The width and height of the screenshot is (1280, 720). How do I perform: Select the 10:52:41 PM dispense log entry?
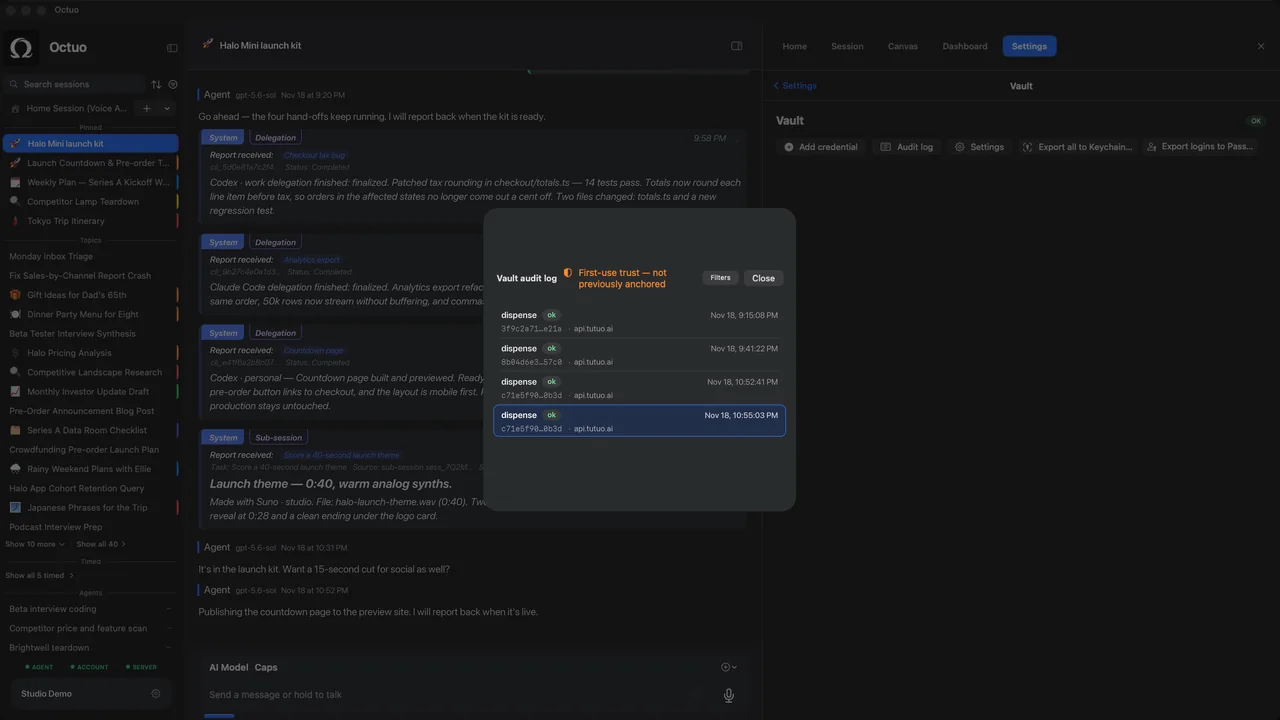click(x=640, y=388)
